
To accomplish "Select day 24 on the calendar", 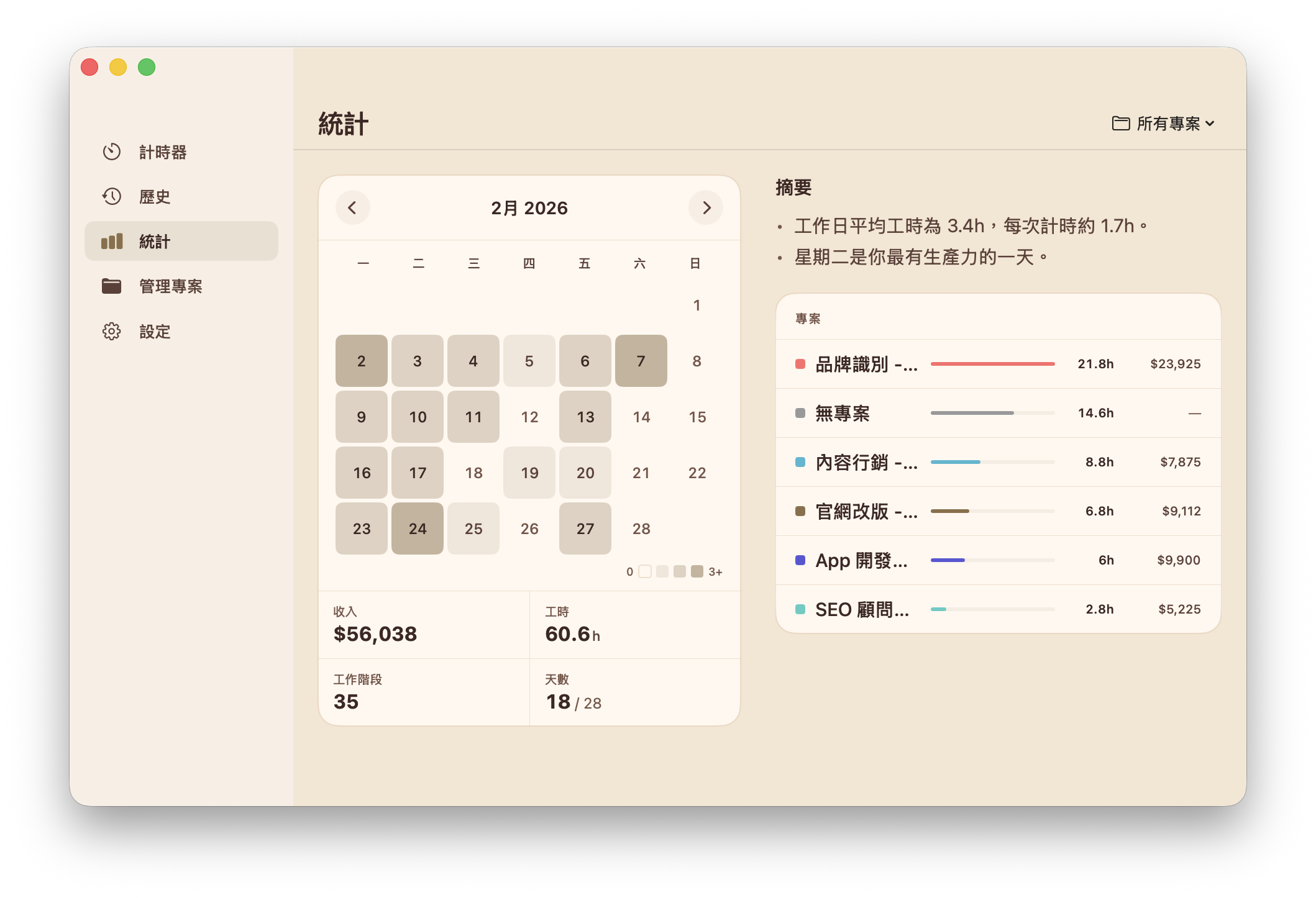I will (417, 528).
